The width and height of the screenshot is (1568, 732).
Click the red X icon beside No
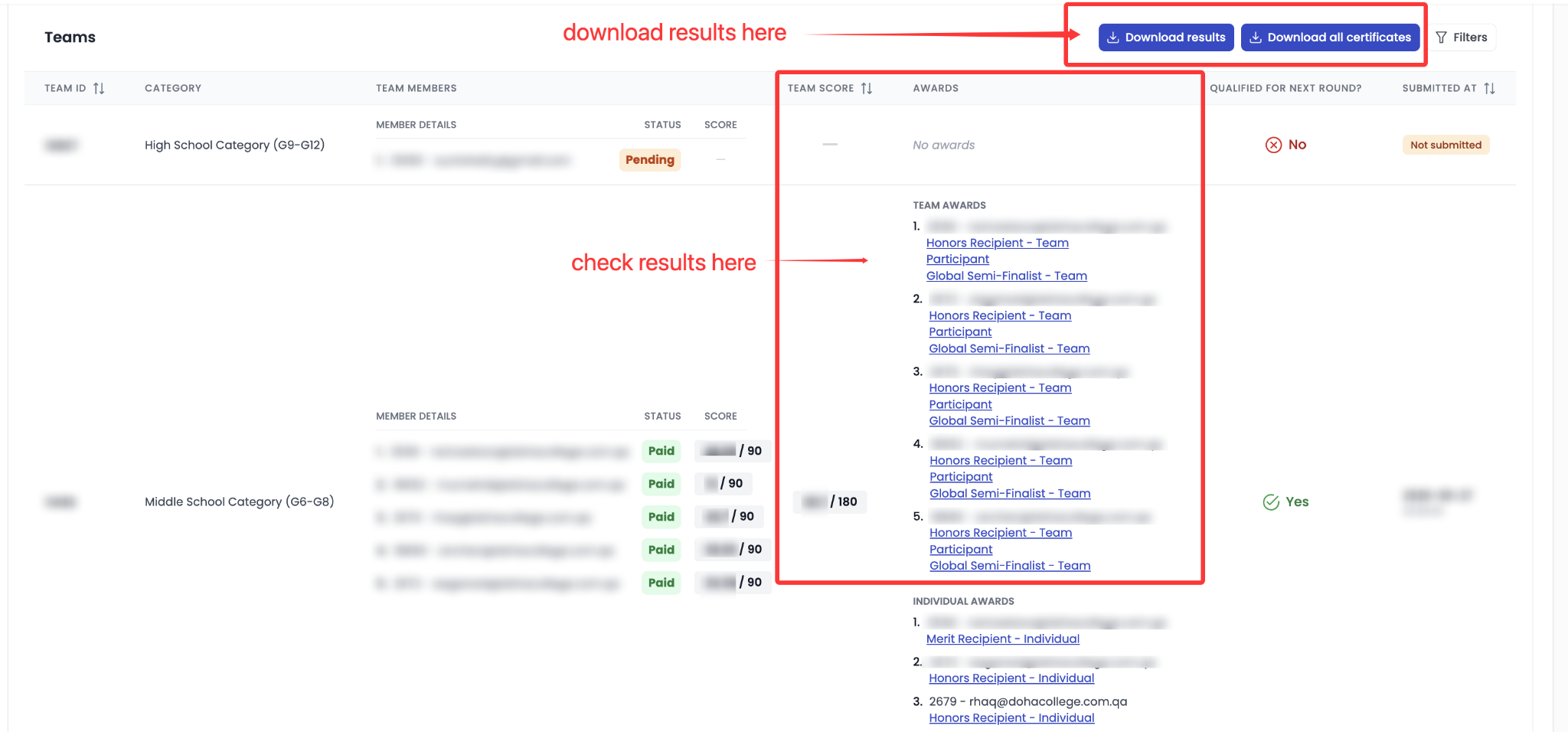pos(1273,145)
